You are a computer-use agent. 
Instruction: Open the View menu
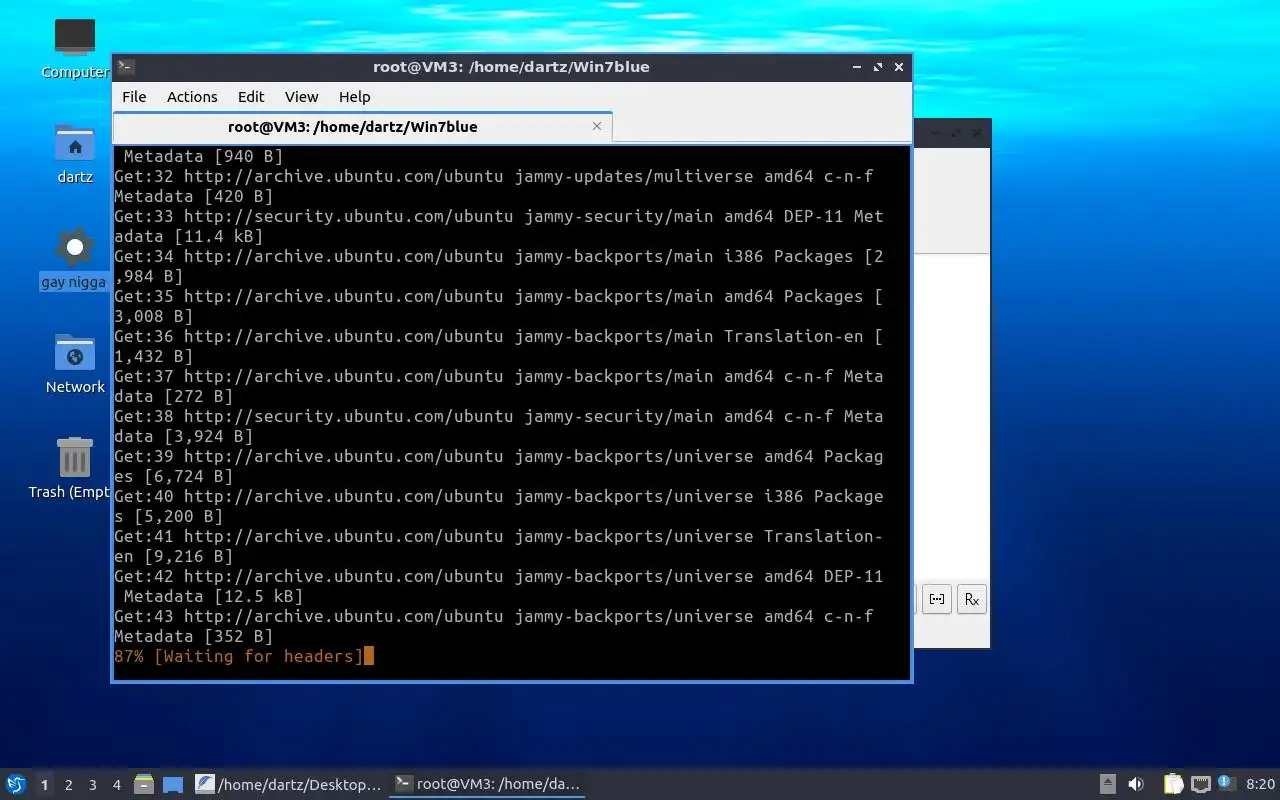pyautogui.click(x=301, y=97)
